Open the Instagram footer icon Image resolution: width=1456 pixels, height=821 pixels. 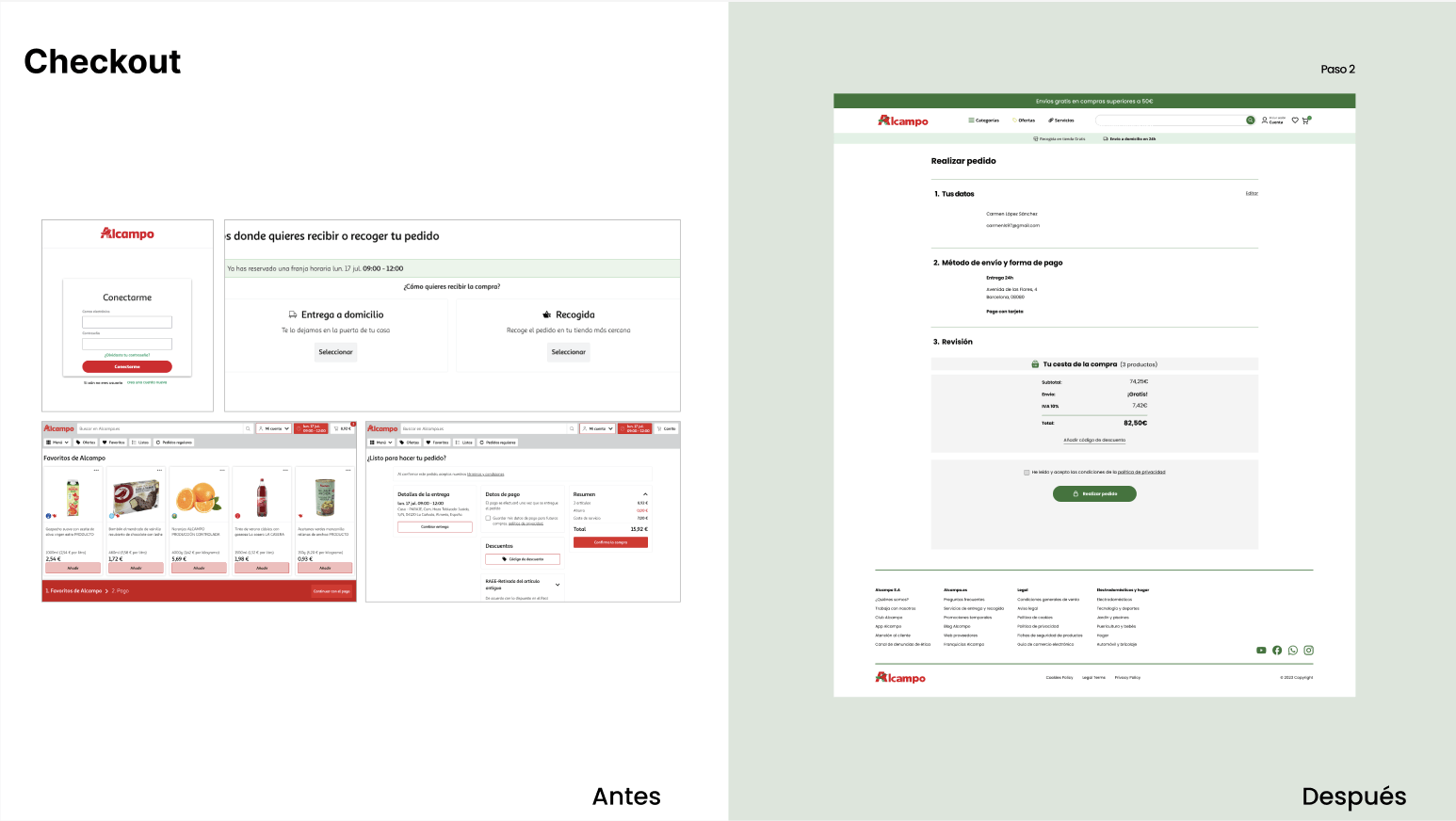click(1308, 651)
